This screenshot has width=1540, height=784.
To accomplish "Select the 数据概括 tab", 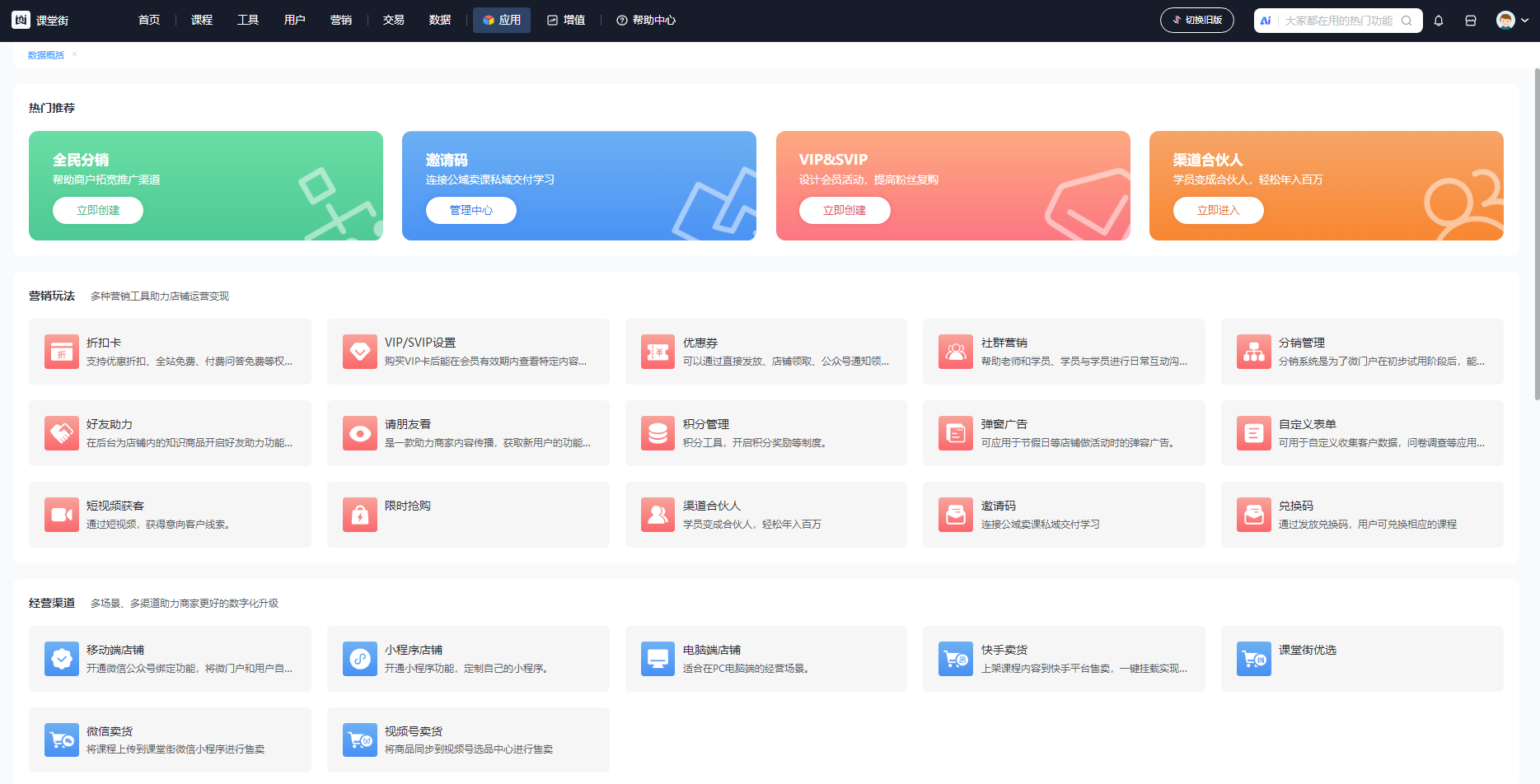I will tap(45, 55).
